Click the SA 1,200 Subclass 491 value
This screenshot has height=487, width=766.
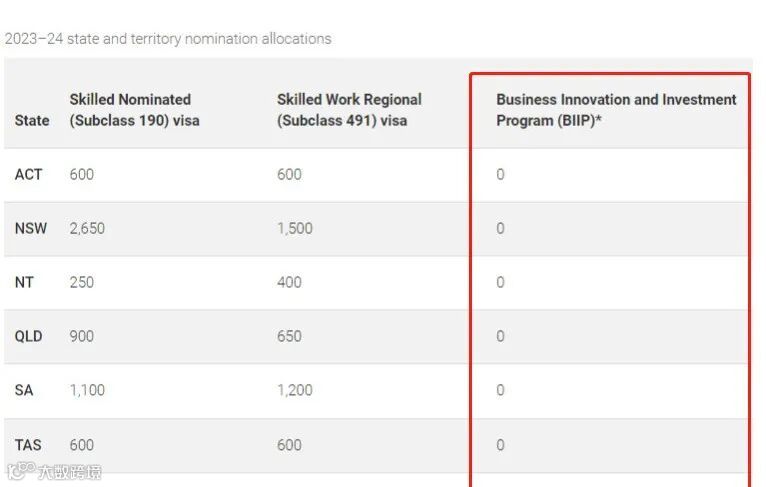[294, 390]
